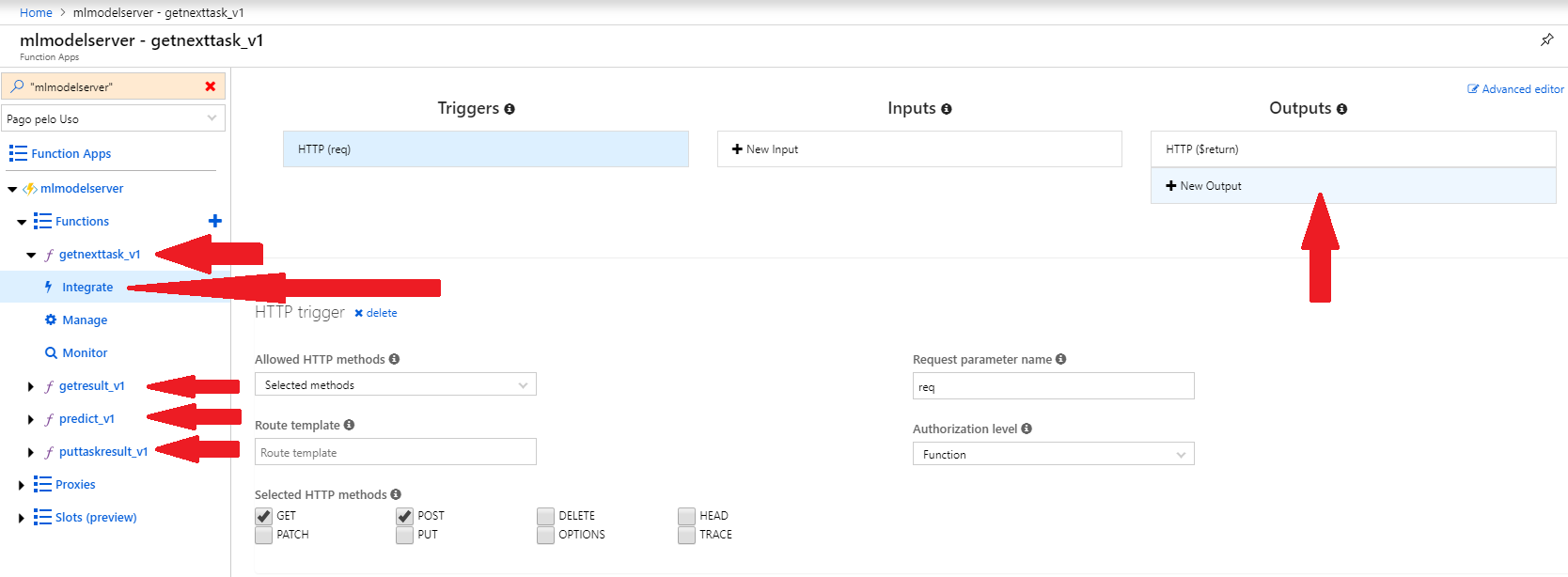Click the Function Apps list icon
The width and height of the screenshot is (1568, 577).
point(18,153)
